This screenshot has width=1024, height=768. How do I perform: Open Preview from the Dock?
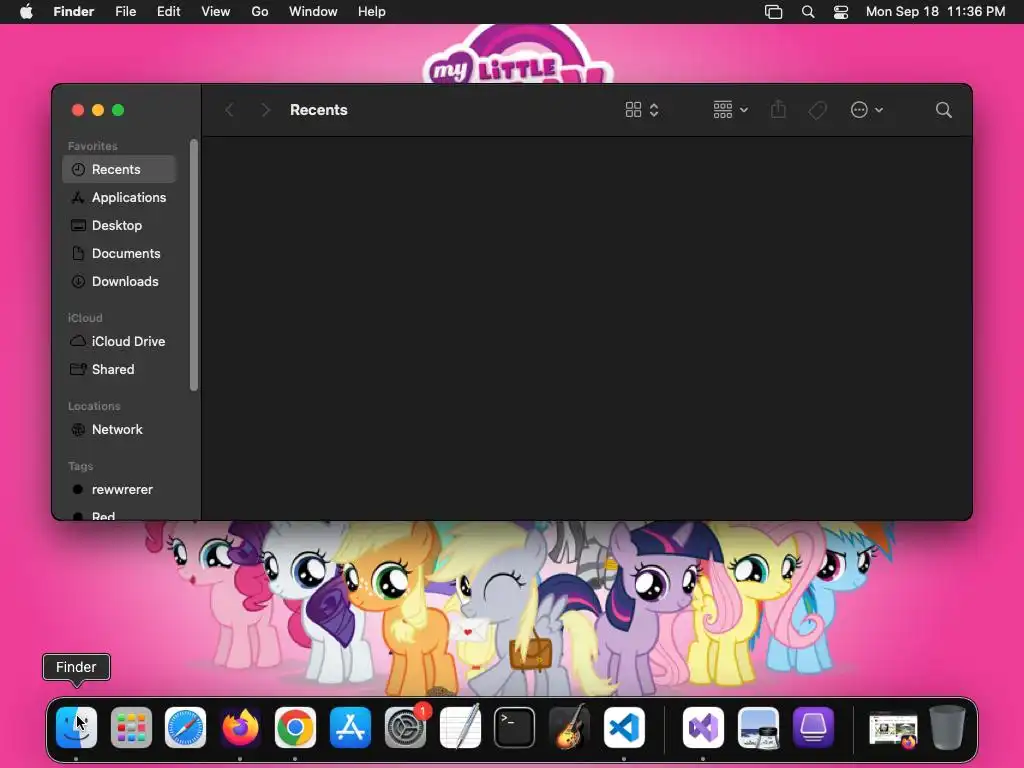tap(758, 727)
